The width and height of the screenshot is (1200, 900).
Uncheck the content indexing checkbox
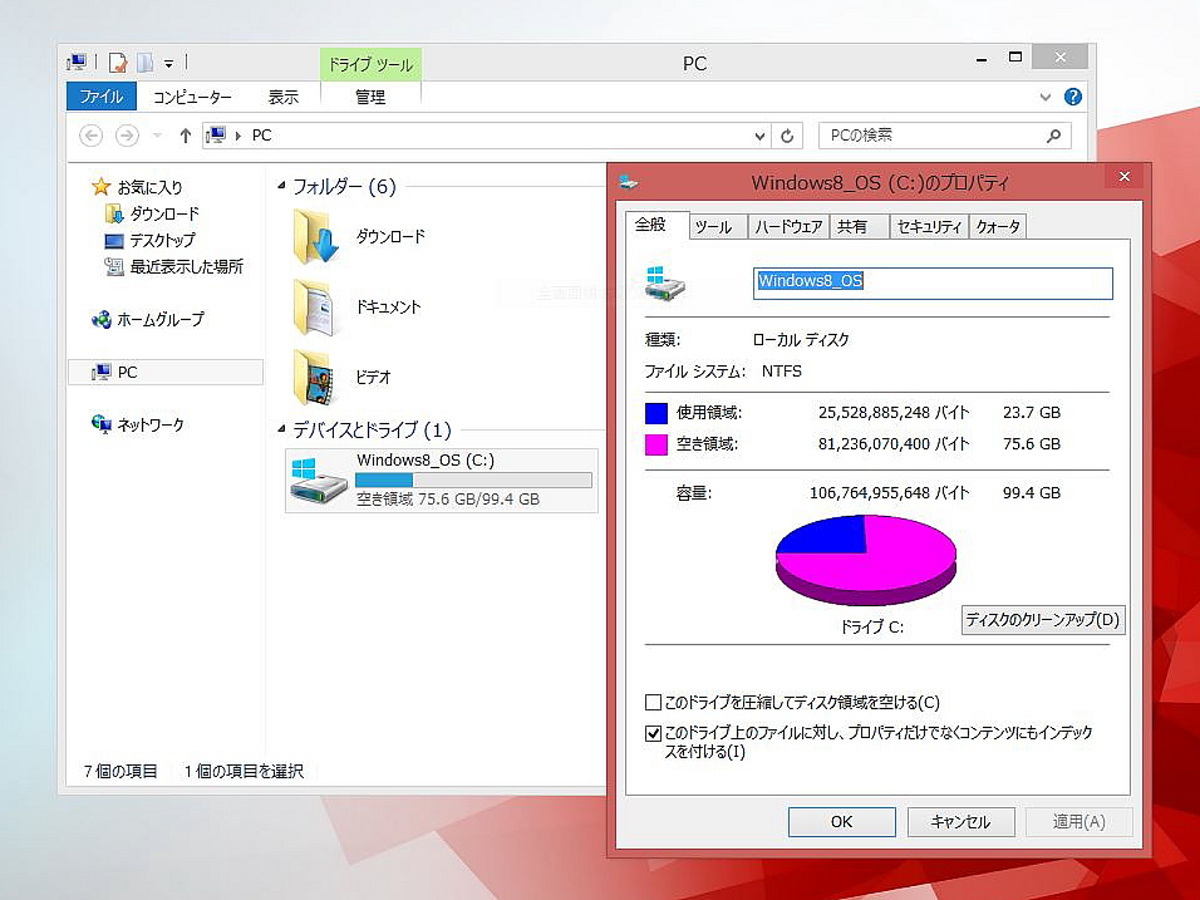653,733
